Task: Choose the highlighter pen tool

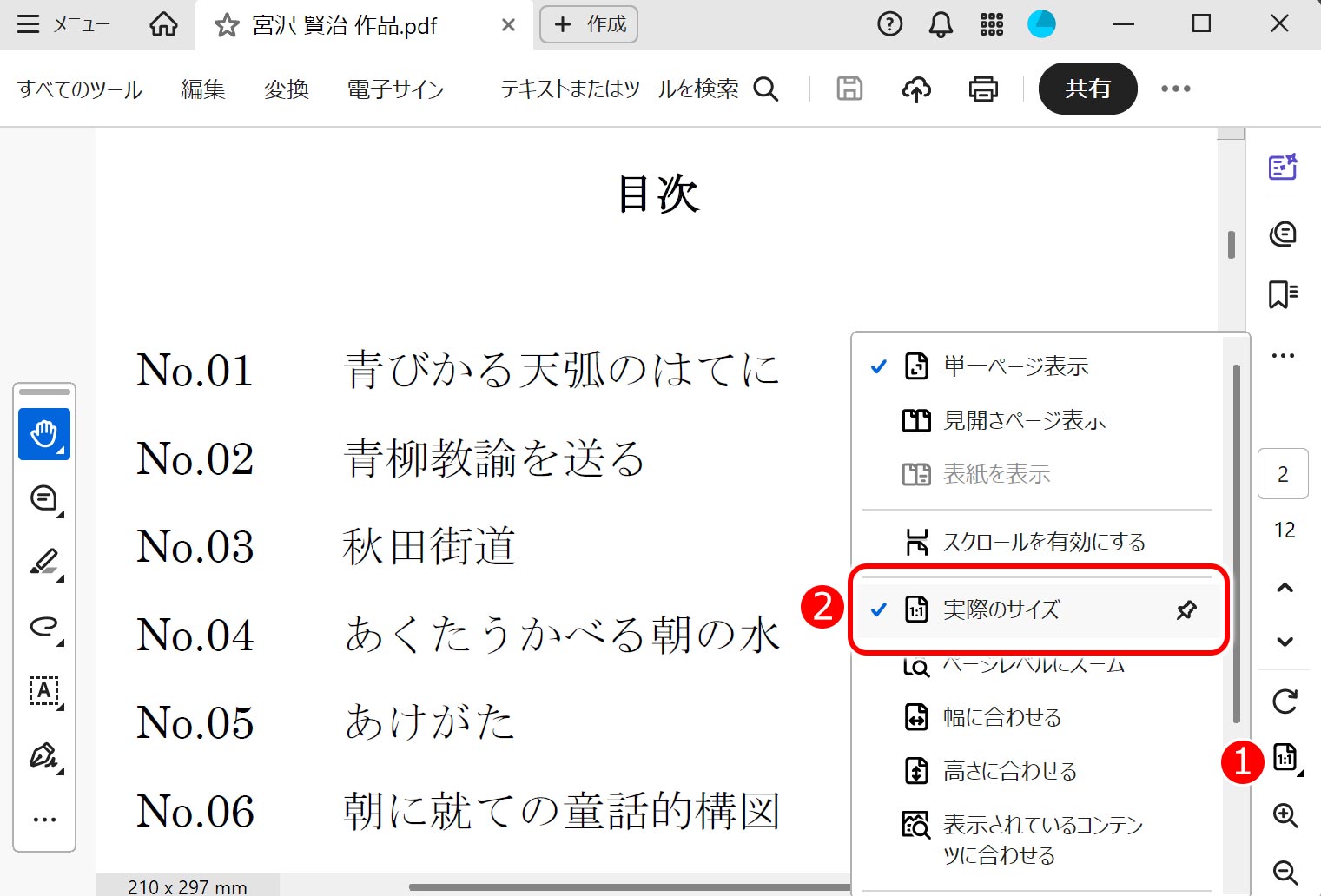Action: coord(43,562)
